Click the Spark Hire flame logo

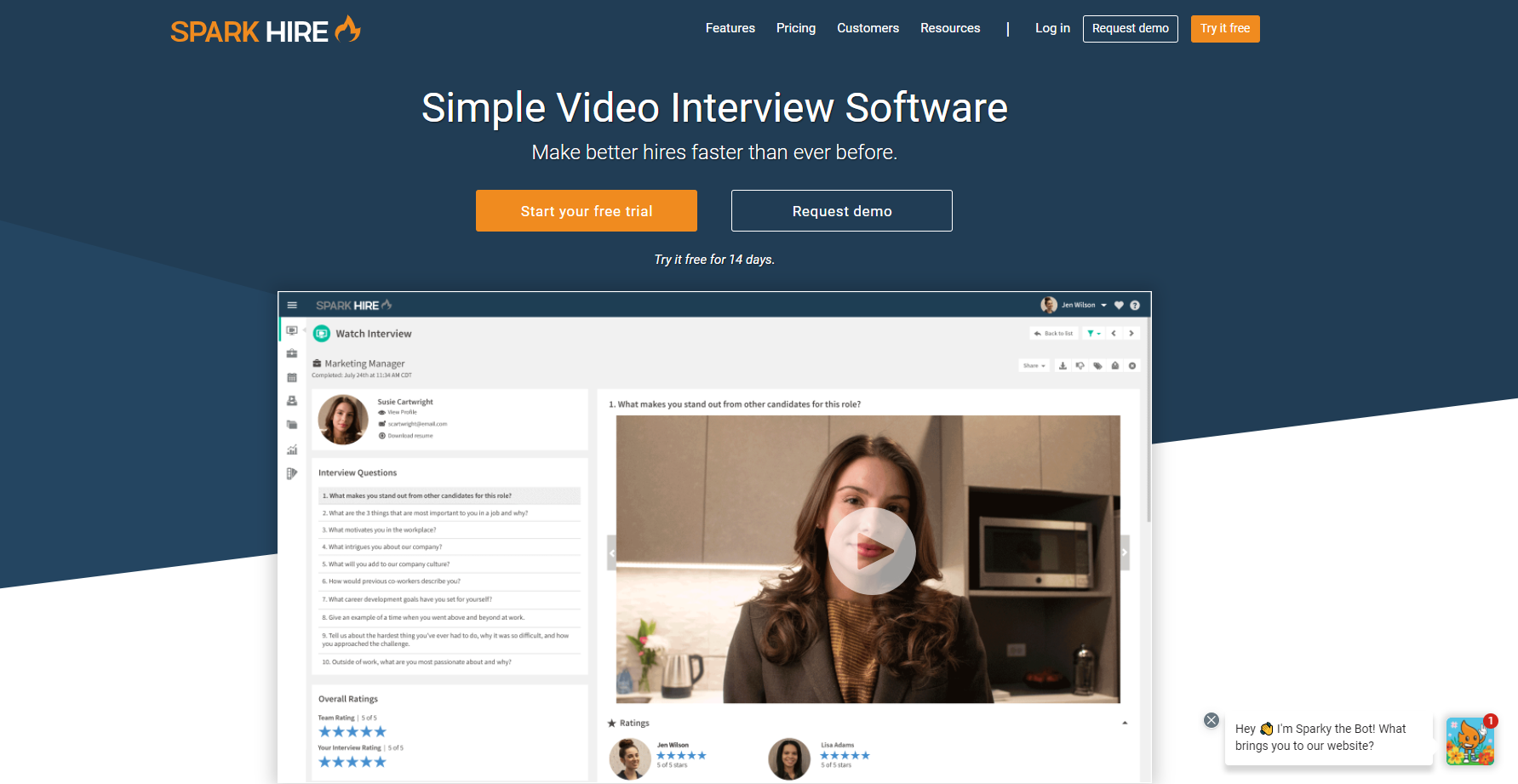(x=266, y=31)
